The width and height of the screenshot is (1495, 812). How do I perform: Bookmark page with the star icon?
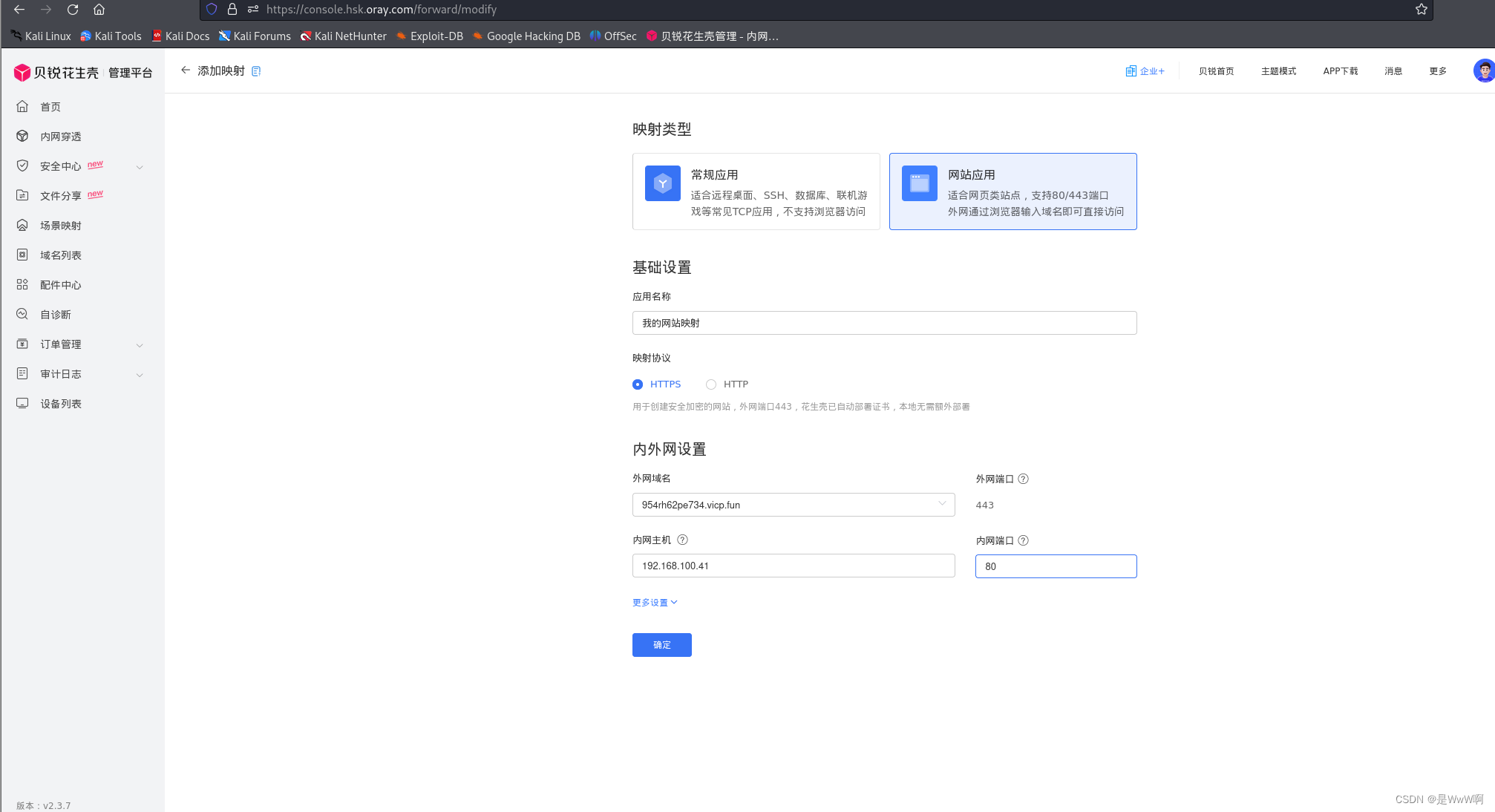pos(1421,10)
